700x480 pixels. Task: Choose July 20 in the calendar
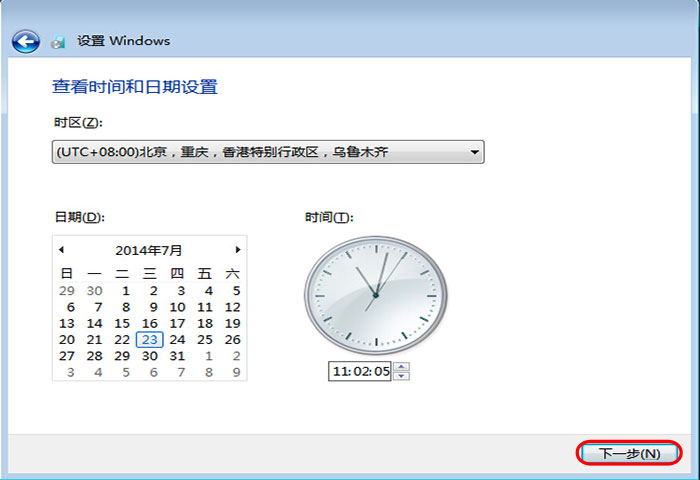tap(67, 340)
